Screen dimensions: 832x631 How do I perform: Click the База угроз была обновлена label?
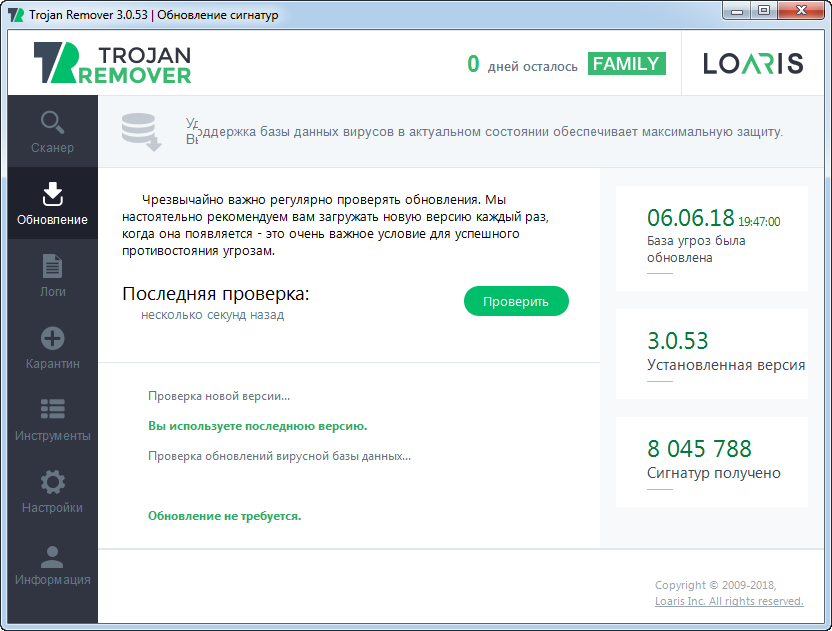[x=696, y=249]
